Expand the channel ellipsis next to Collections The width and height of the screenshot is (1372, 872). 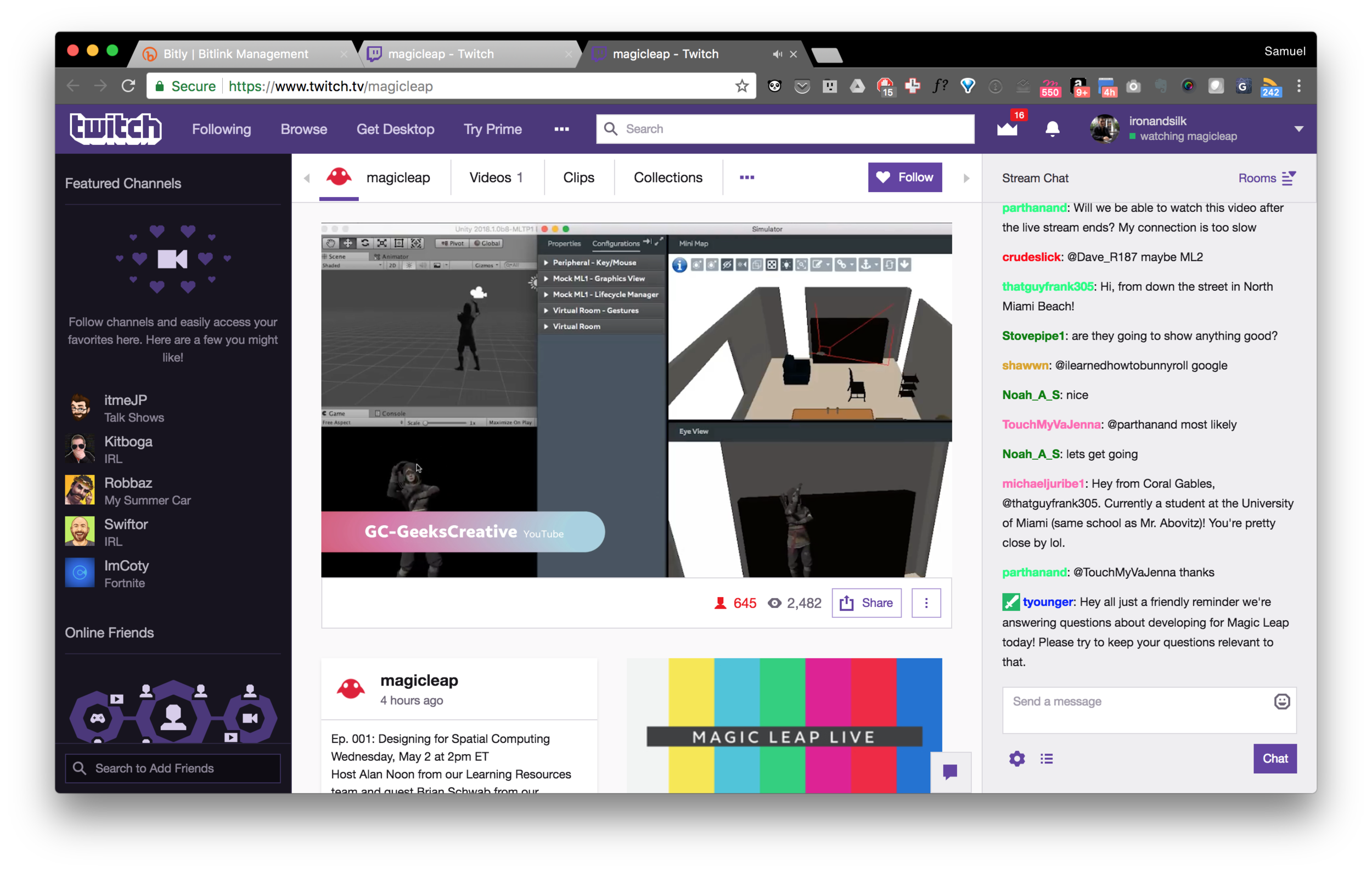(x=746, y=177)
